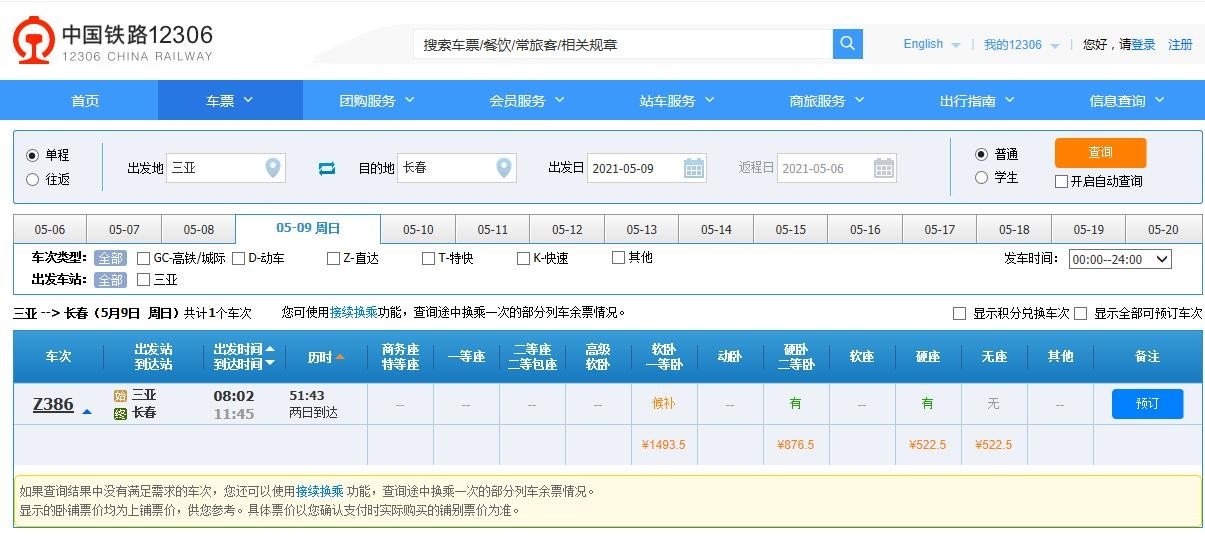Select the 05-20 date tab
The image size is (1205, 538).
click(1163, 229)
